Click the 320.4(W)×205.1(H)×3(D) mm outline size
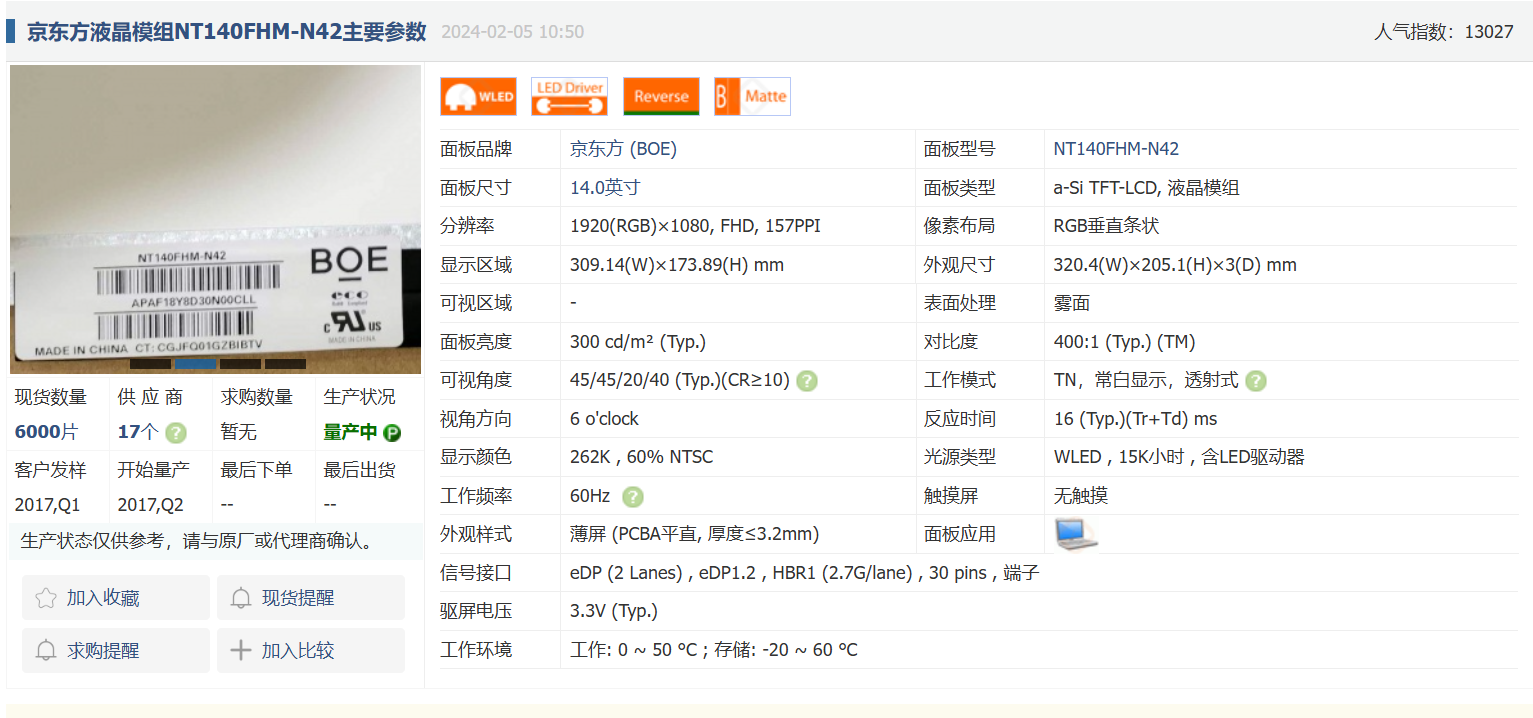The width and height of the screenshot is (1533, 718). (1175, 265)
